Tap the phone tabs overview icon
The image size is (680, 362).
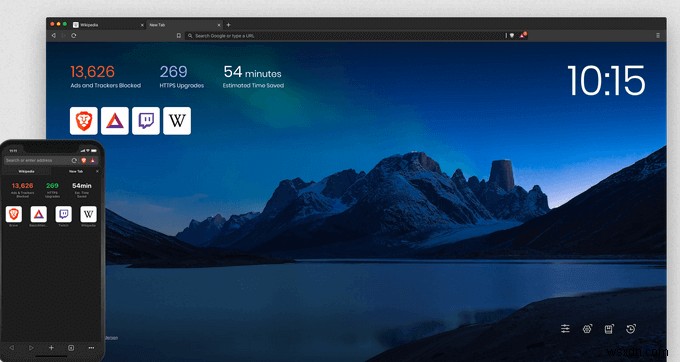(71, 348)
